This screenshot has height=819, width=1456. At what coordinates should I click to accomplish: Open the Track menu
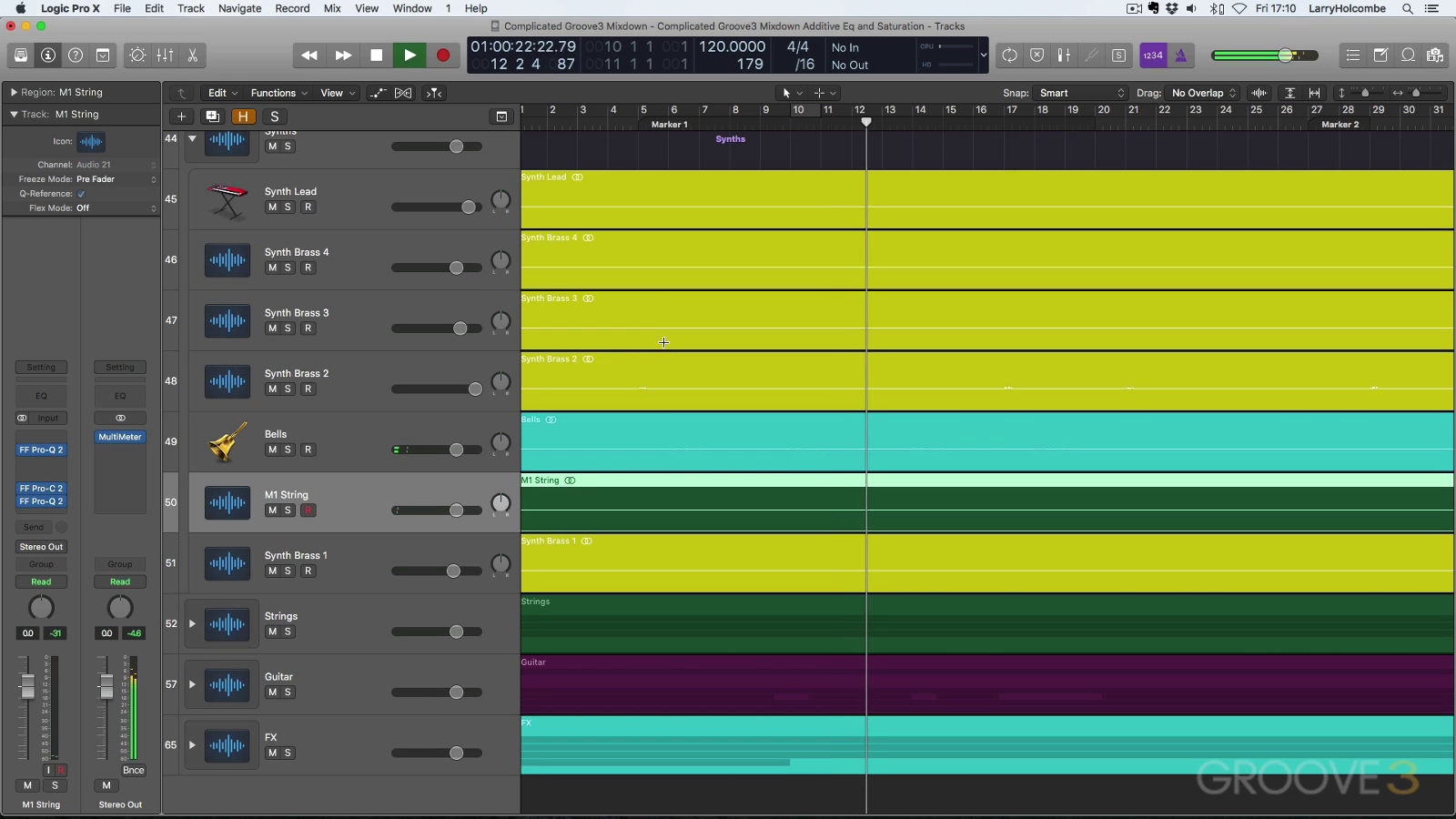(190, 8)
